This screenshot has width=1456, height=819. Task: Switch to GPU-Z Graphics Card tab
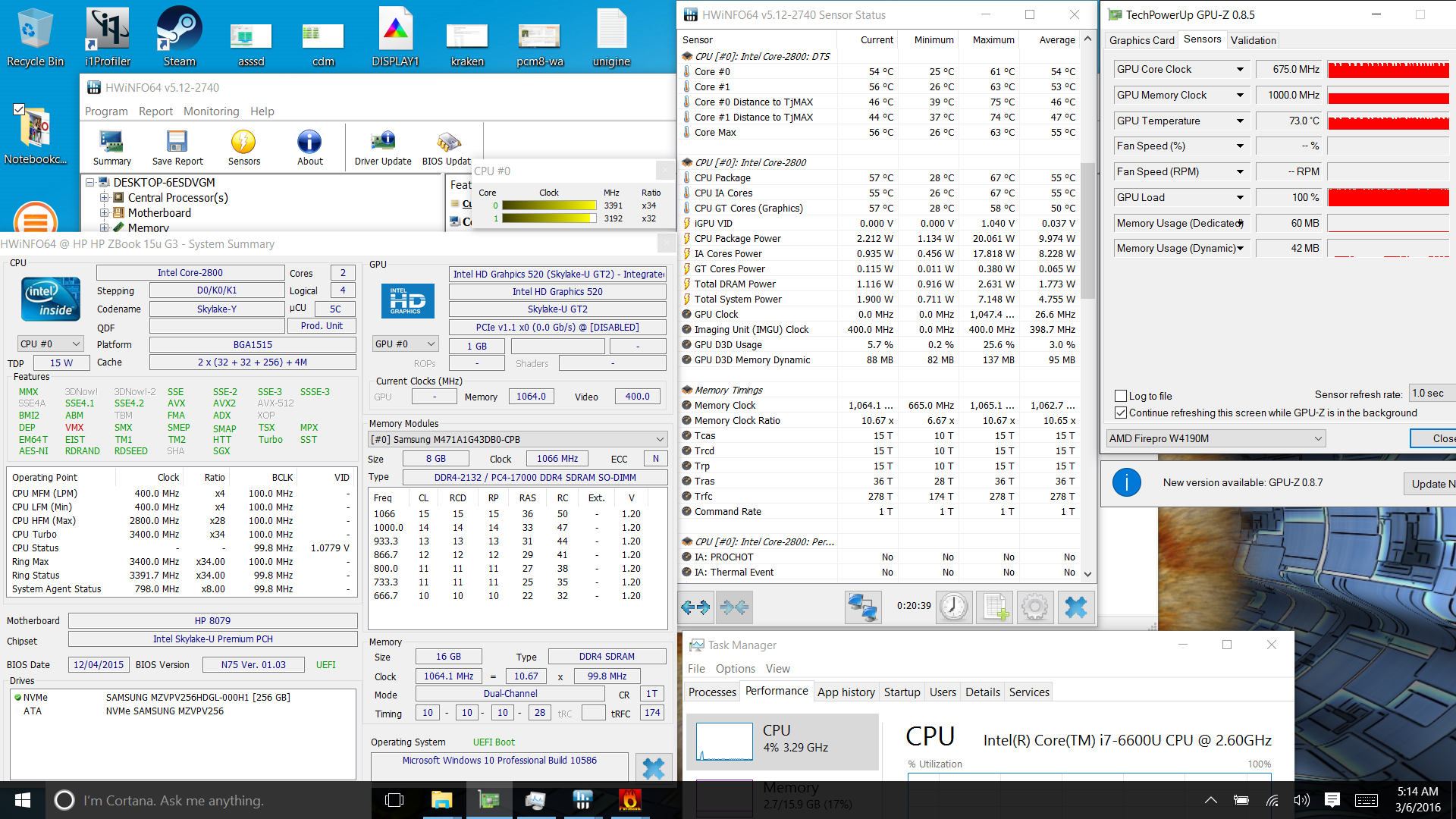point(1141,40)
